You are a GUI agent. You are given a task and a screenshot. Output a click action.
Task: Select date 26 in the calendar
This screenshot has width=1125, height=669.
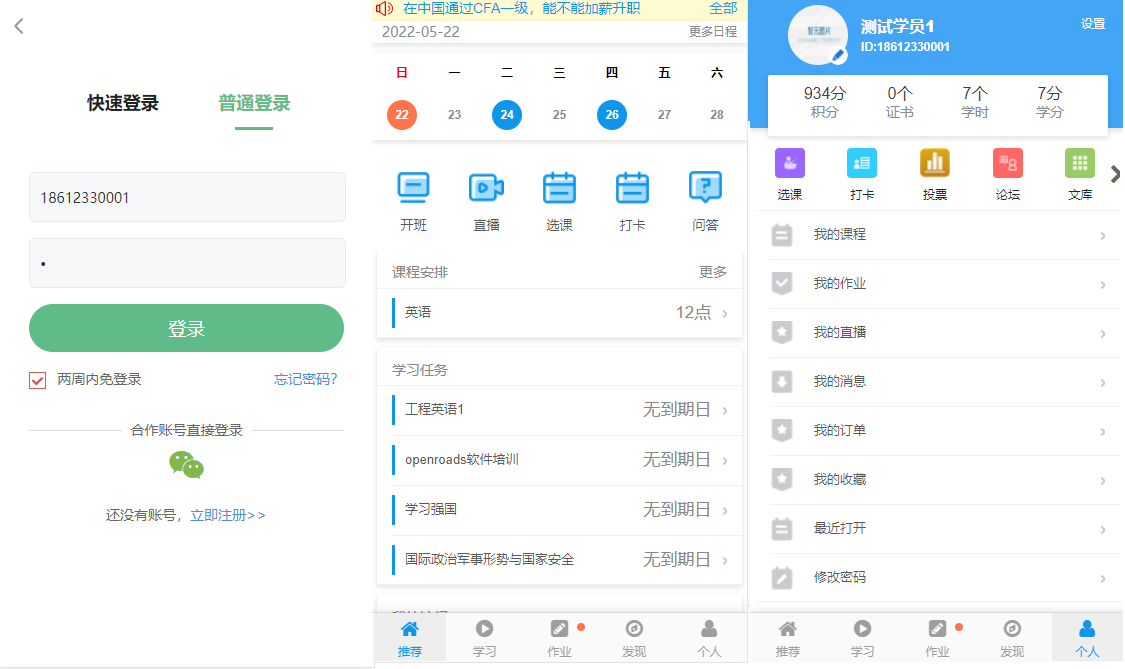(612, 115)
